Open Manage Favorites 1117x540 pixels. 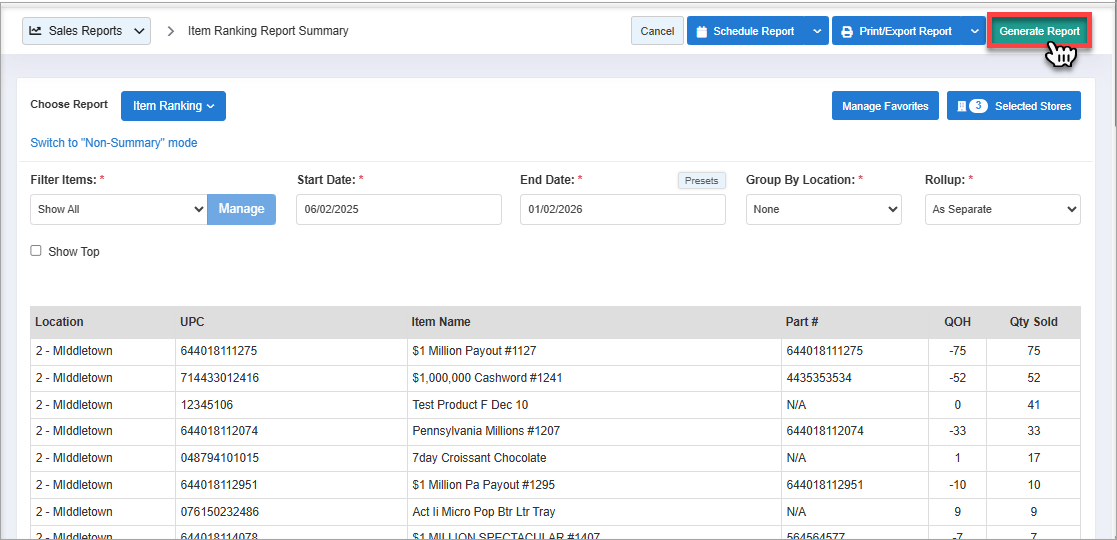pyautogui.click(x=885, y=106)
